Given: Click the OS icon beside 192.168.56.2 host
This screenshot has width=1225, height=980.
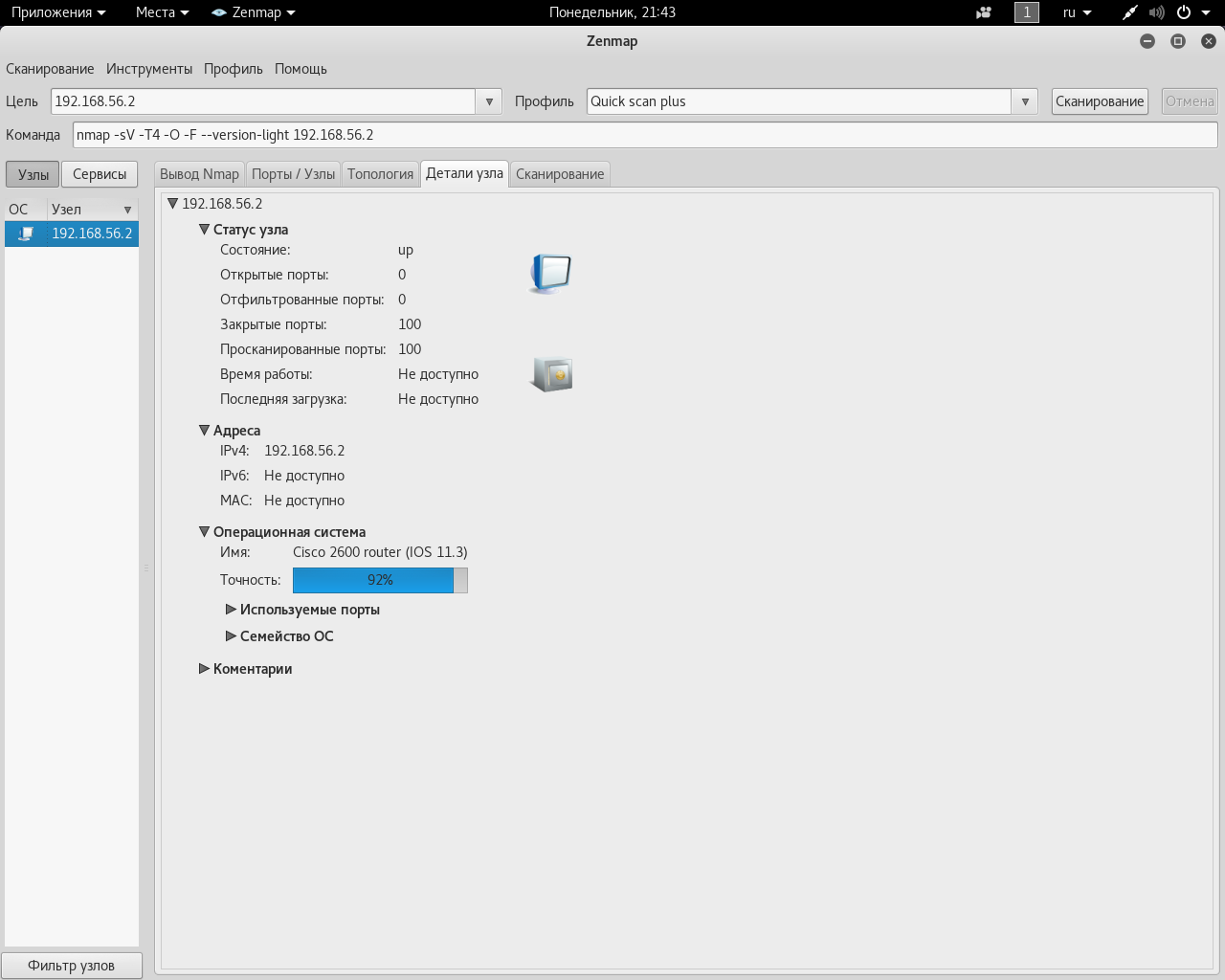Looking at the screenshot, I should pyautogui.click(x=26, y=234).
